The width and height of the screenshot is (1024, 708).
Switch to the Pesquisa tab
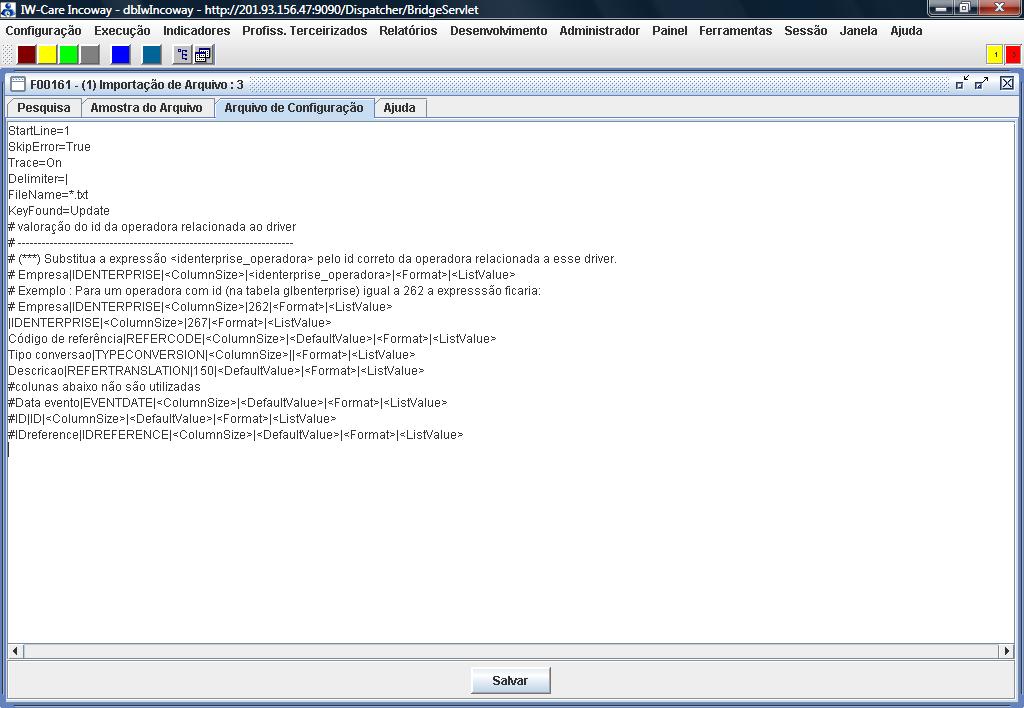point(44,108)
